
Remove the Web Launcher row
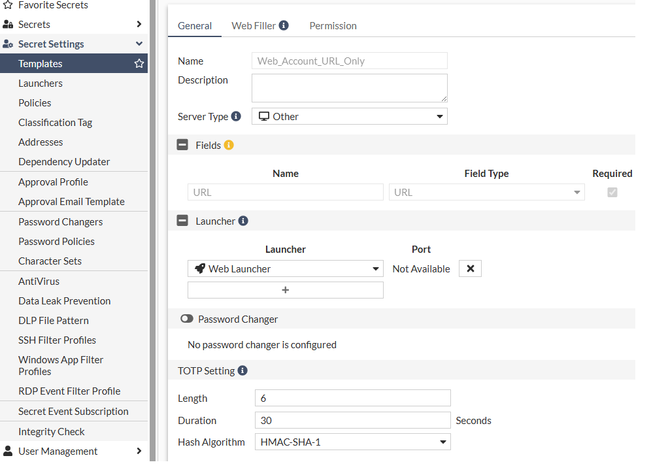(x=471, y=269)
